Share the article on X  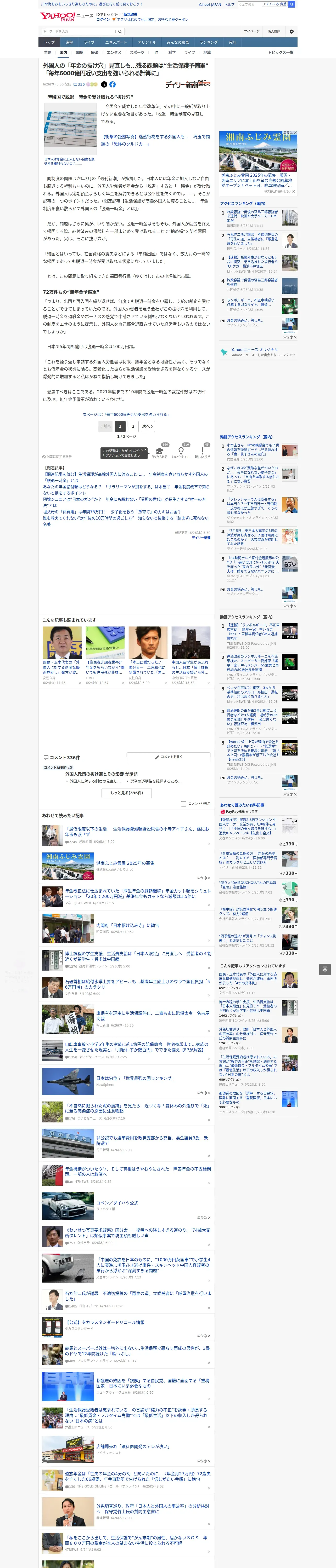[x=104, y=85]
